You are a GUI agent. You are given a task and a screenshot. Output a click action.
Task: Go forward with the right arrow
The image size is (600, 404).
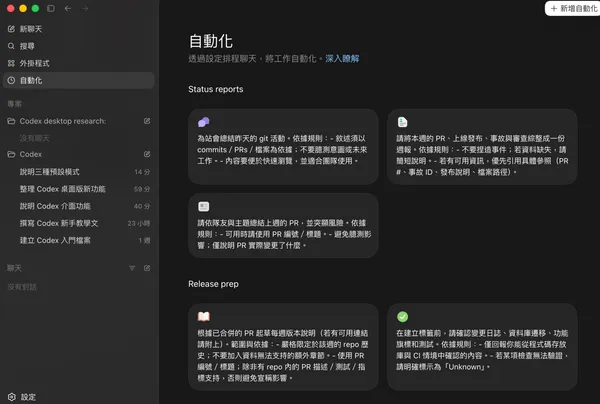point(85,8)
